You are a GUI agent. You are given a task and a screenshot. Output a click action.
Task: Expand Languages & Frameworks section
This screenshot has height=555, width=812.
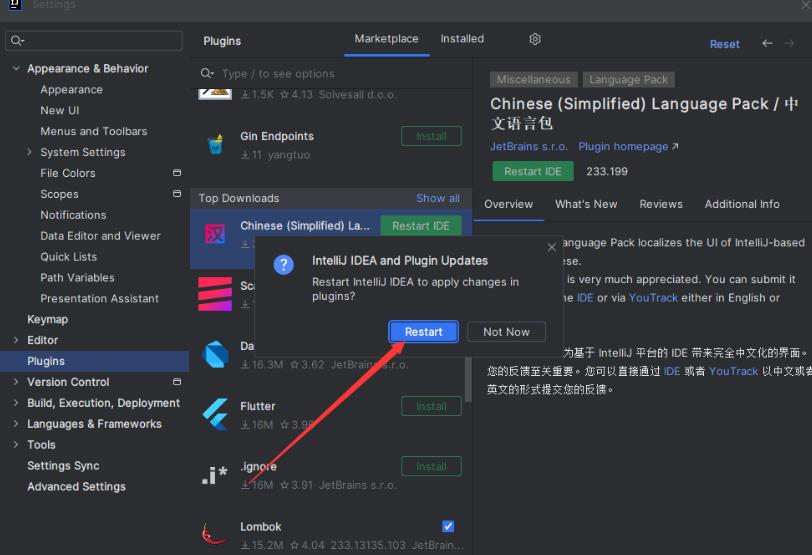coord(16,423)
